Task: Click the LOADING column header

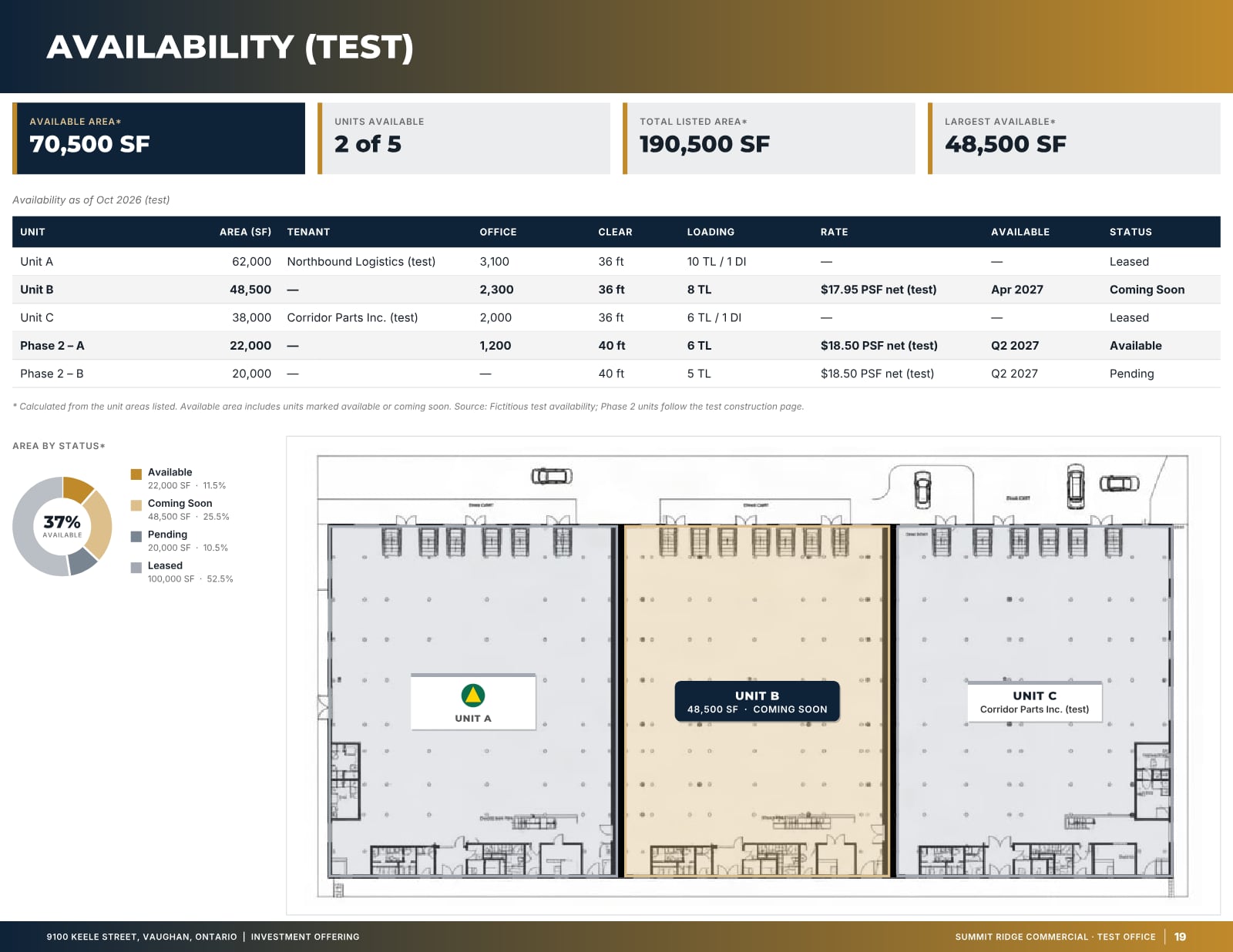Action: pyautogui.click(x=711, y=232)
